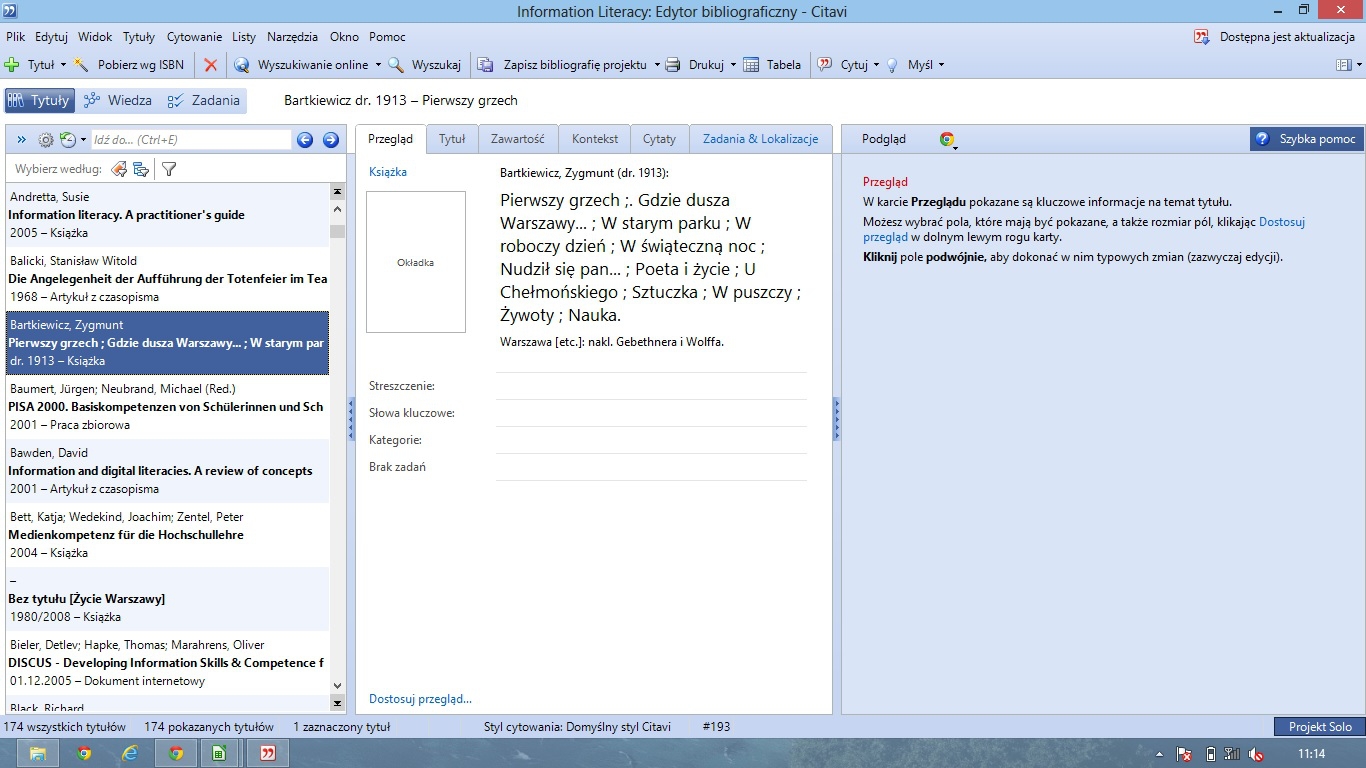Open Zadania & Lokalizacje tab
This screenshot has width=1366, height=768.
pyautogui.click(x=760, y=139)
